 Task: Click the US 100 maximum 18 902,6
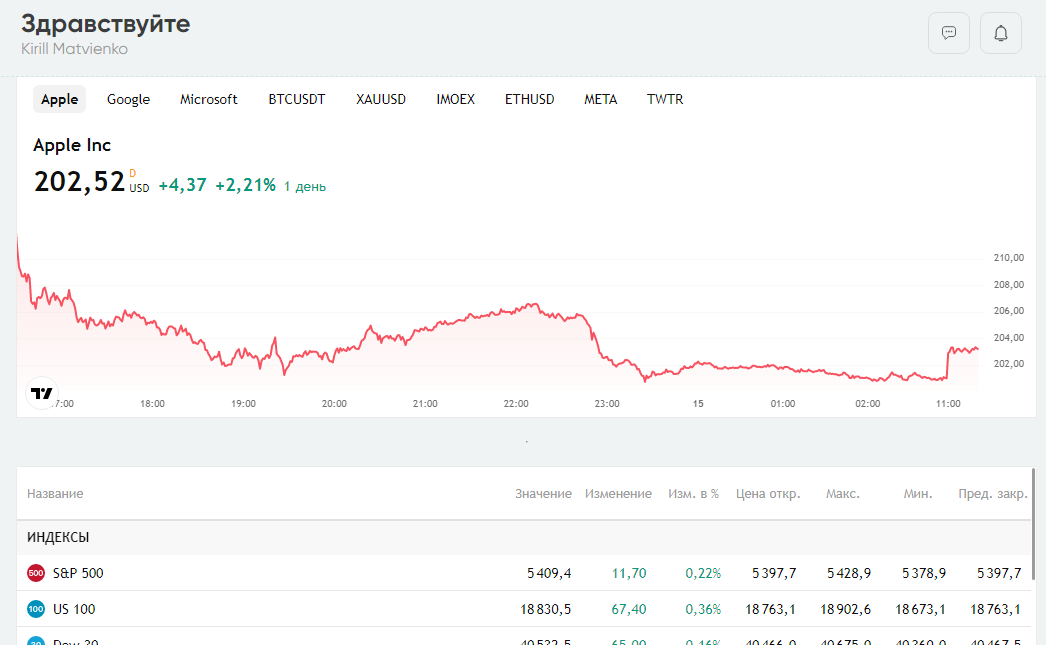(845, 609)
